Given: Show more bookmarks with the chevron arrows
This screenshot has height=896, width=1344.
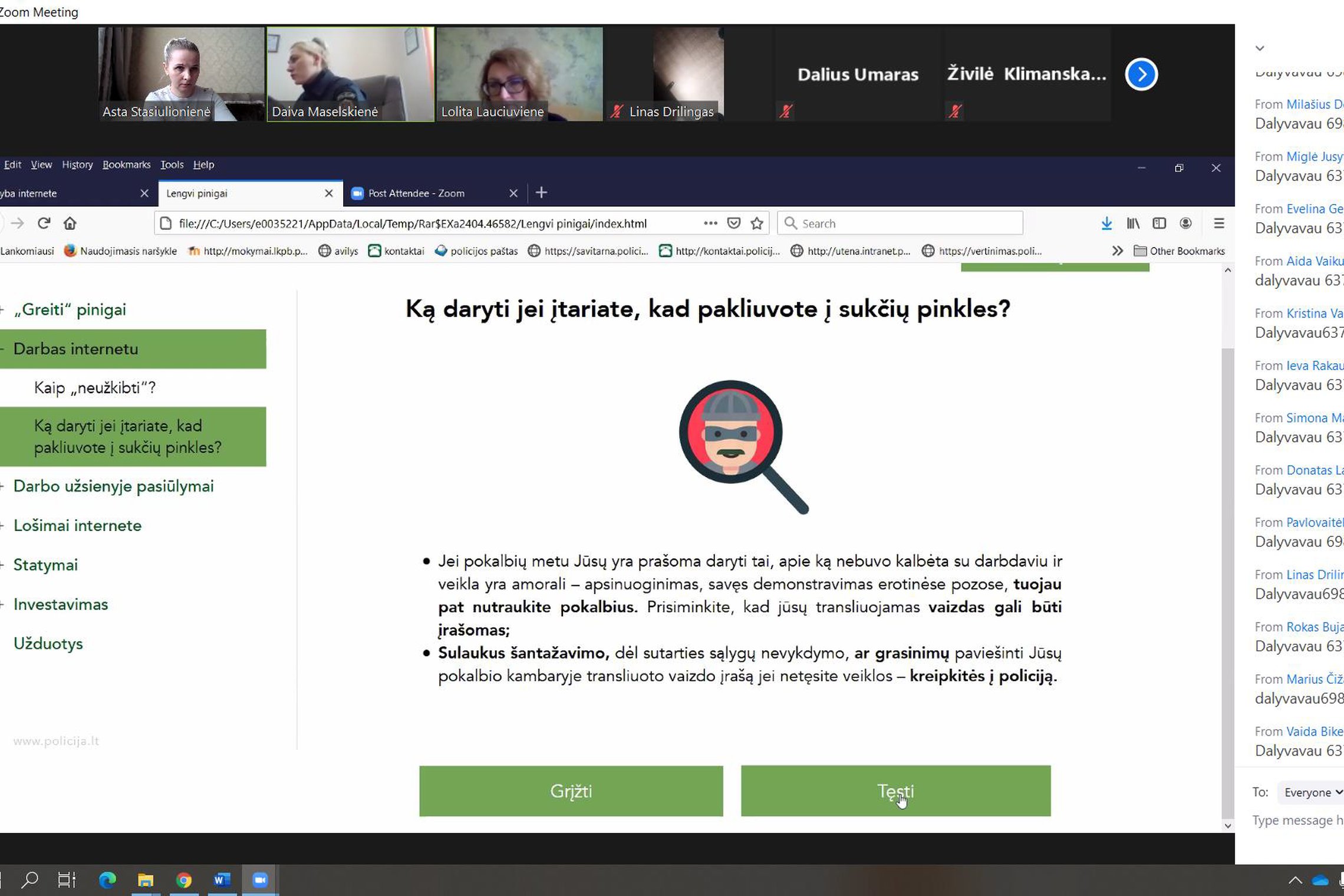Looking at the screenshot, I should click(1117, 251).
